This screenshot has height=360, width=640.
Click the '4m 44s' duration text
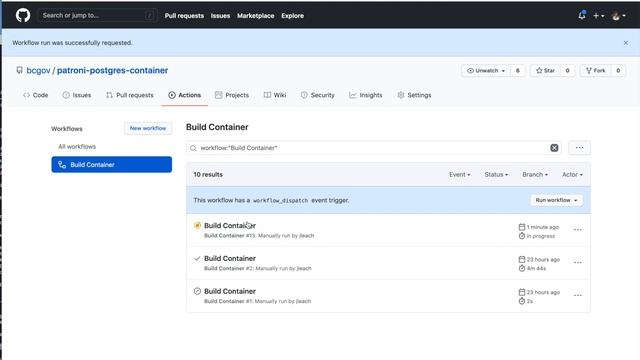click(x=536, y=268)
